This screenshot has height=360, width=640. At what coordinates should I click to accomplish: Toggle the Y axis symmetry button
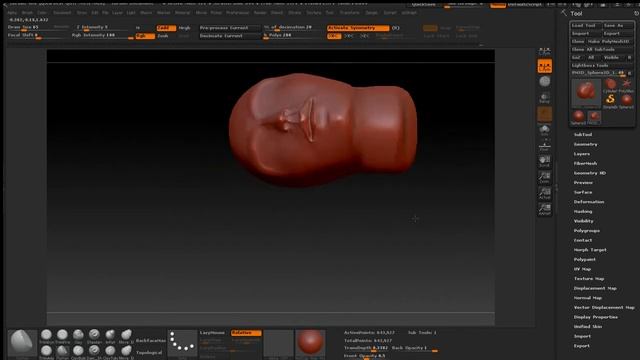coord(349,36)
